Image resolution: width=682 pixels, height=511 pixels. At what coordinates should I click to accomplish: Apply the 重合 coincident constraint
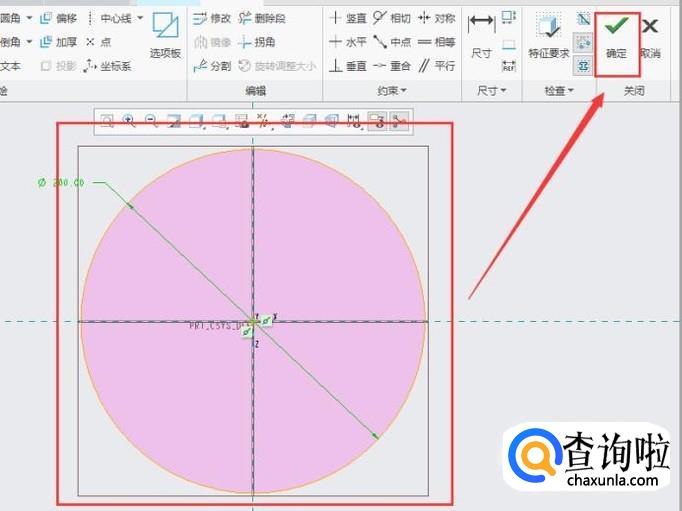(x=392, y=66)
